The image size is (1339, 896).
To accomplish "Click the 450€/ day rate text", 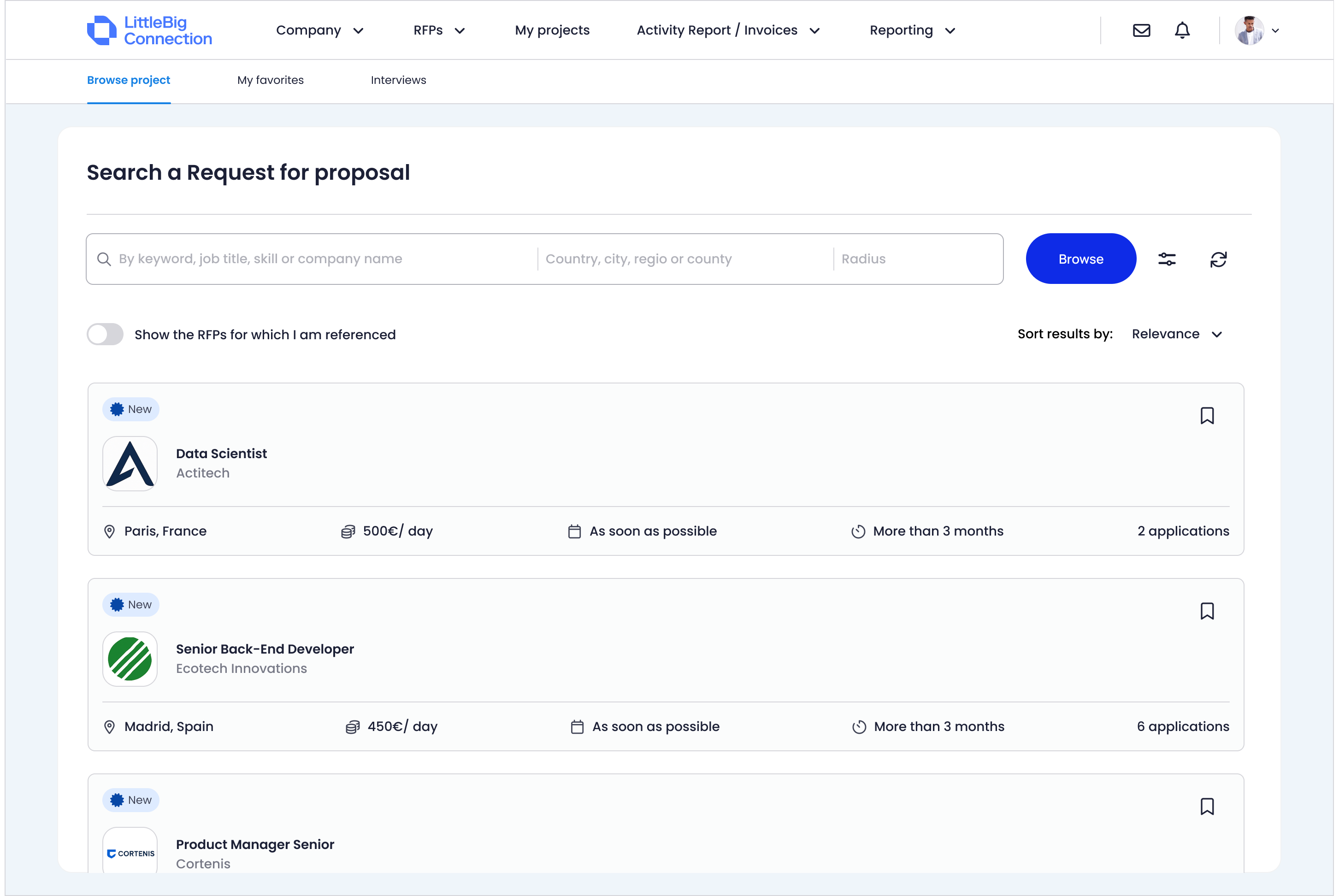I will pyautogui.click(x=402, y=727).
